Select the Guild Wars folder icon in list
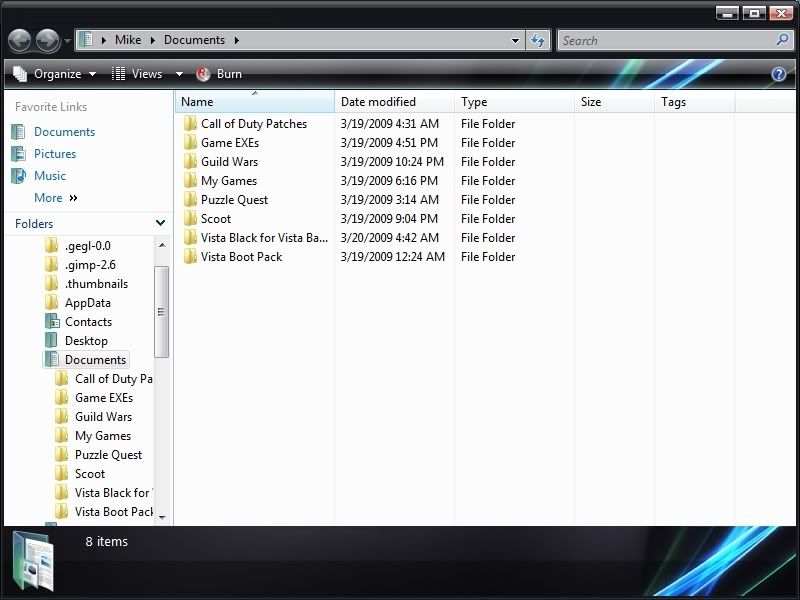This screenshot has height=600, width=800. pyautogui.click(x=190, y=162)
